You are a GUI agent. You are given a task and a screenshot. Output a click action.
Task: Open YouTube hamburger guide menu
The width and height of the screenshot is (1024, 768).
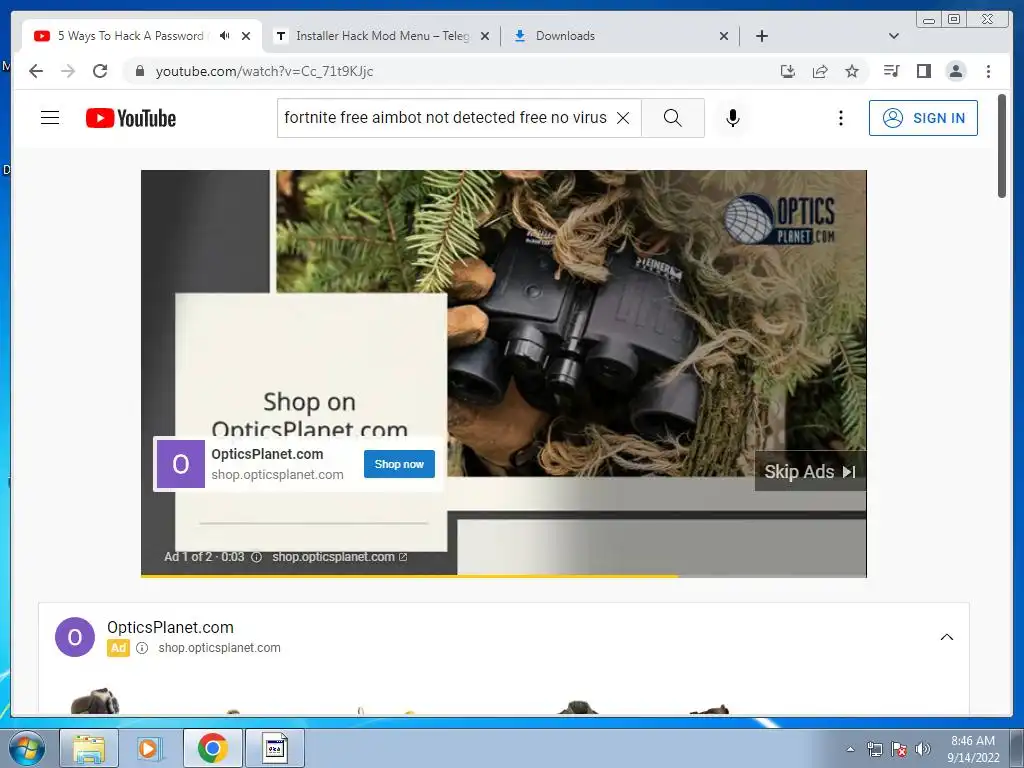(x=50, y=118)
